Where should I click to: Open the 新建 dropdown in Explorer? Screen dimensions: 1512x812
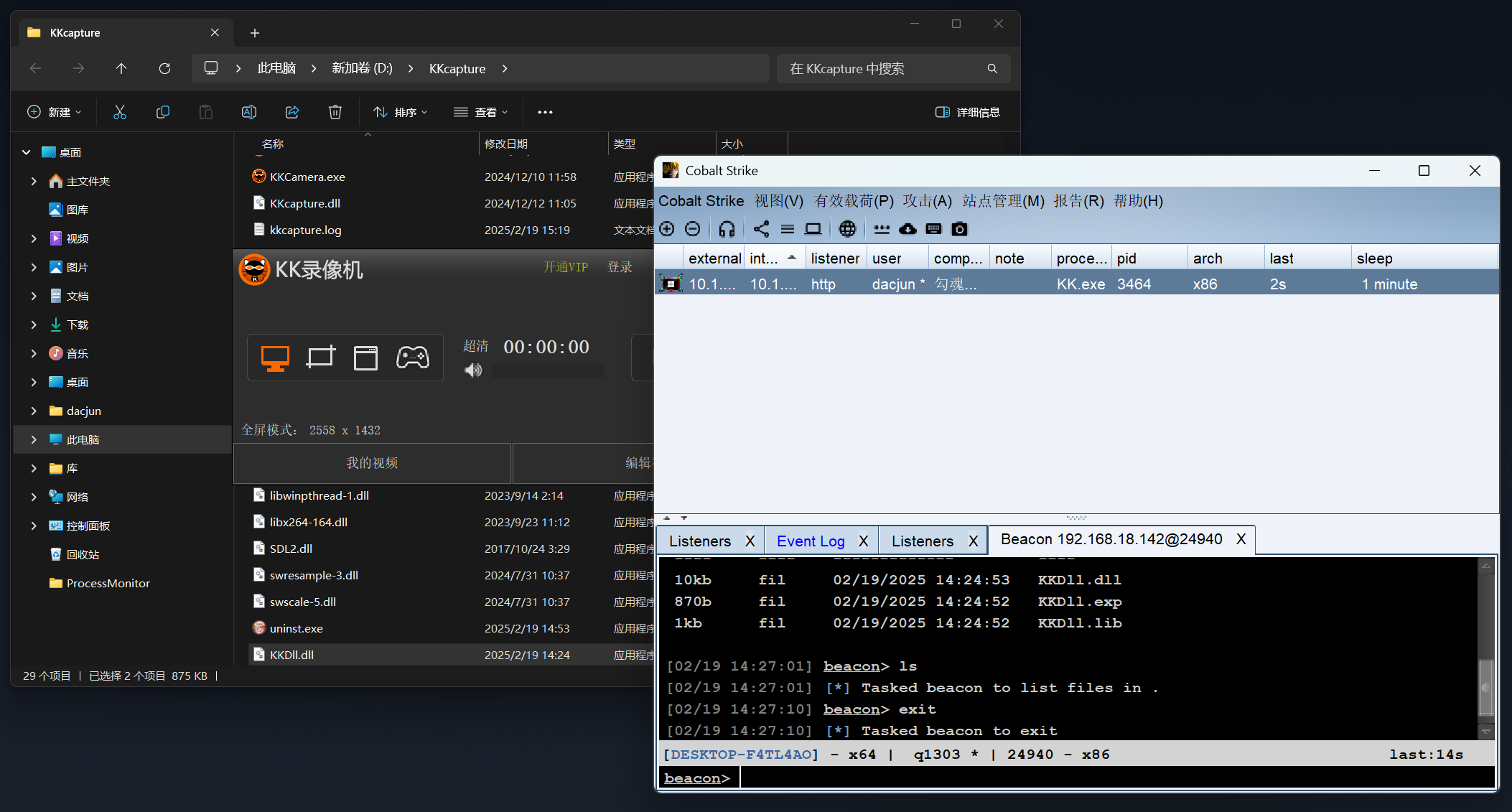(x=55, y=112)
